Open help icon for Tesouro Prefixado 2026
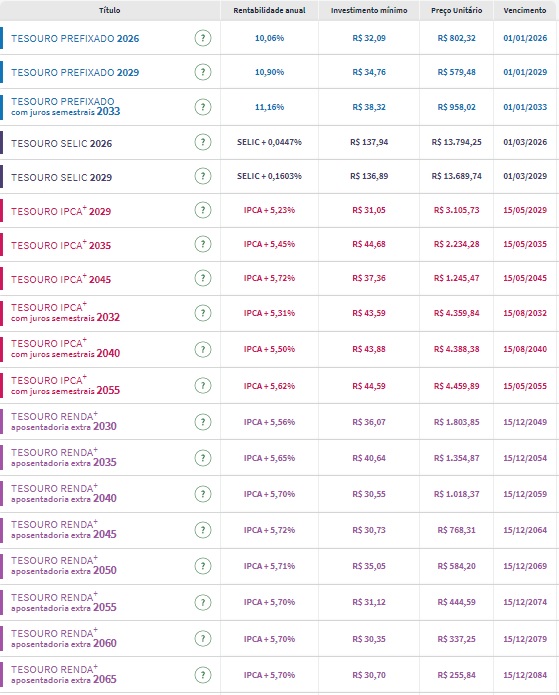The height and width of the screenshot is (695, 559). pyautogui.click(x=203, y=38)
